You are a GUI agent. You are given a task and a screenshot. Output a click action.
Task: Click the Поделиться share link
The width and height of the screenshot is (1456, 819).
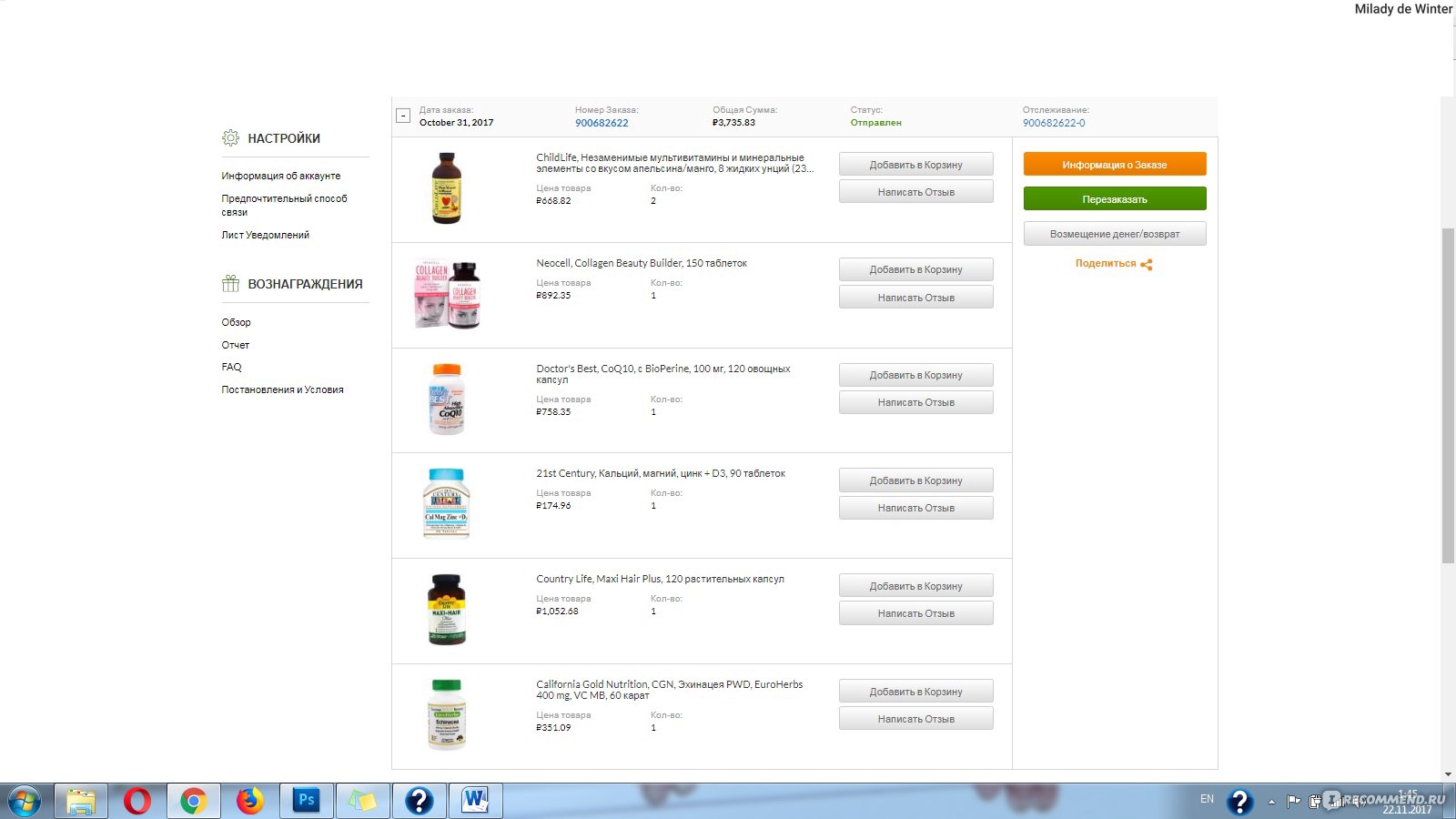(x=1106, y=264)
